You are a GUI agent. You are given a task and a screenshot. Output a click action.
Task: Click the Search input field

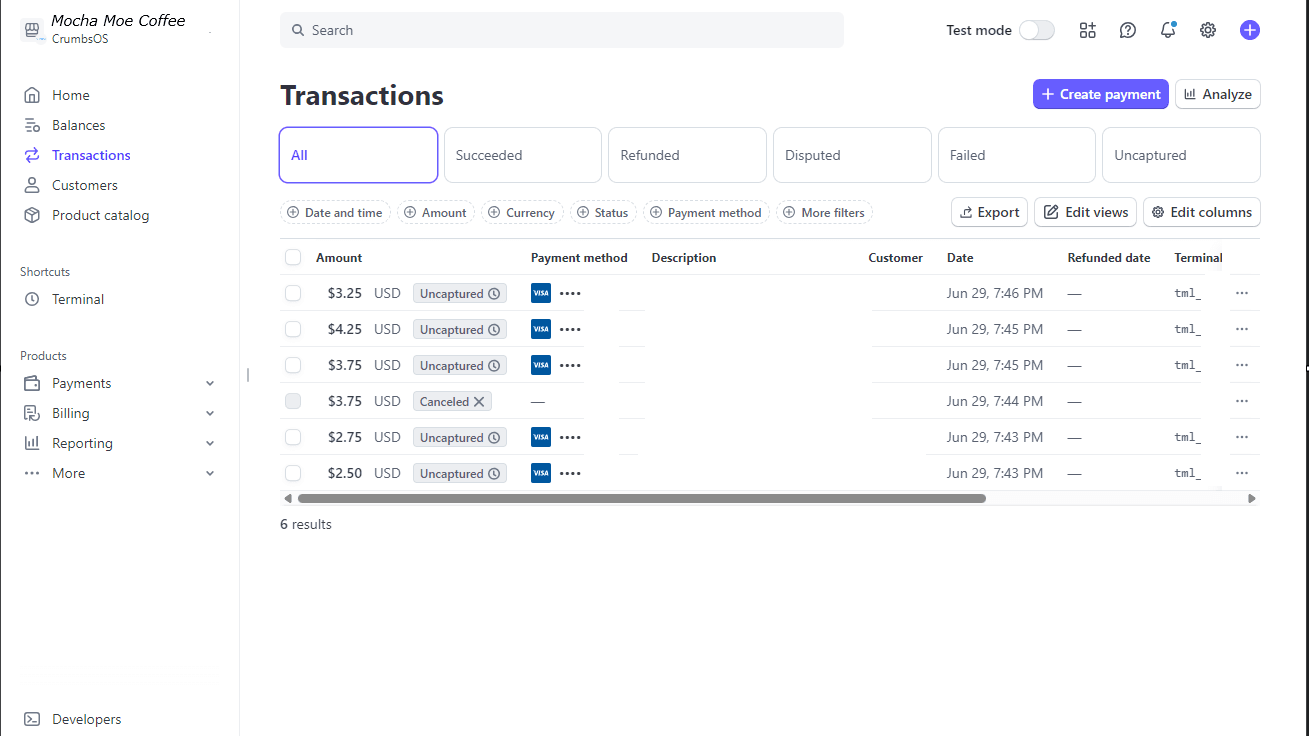(x=561, y=30)
